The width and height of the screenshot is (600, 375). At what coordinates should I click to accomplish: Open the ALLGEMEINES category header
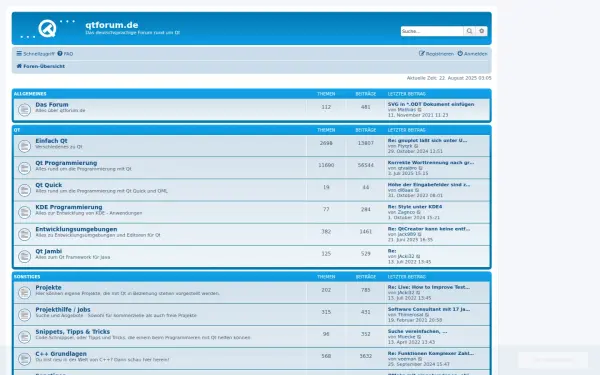coord(30,94)
